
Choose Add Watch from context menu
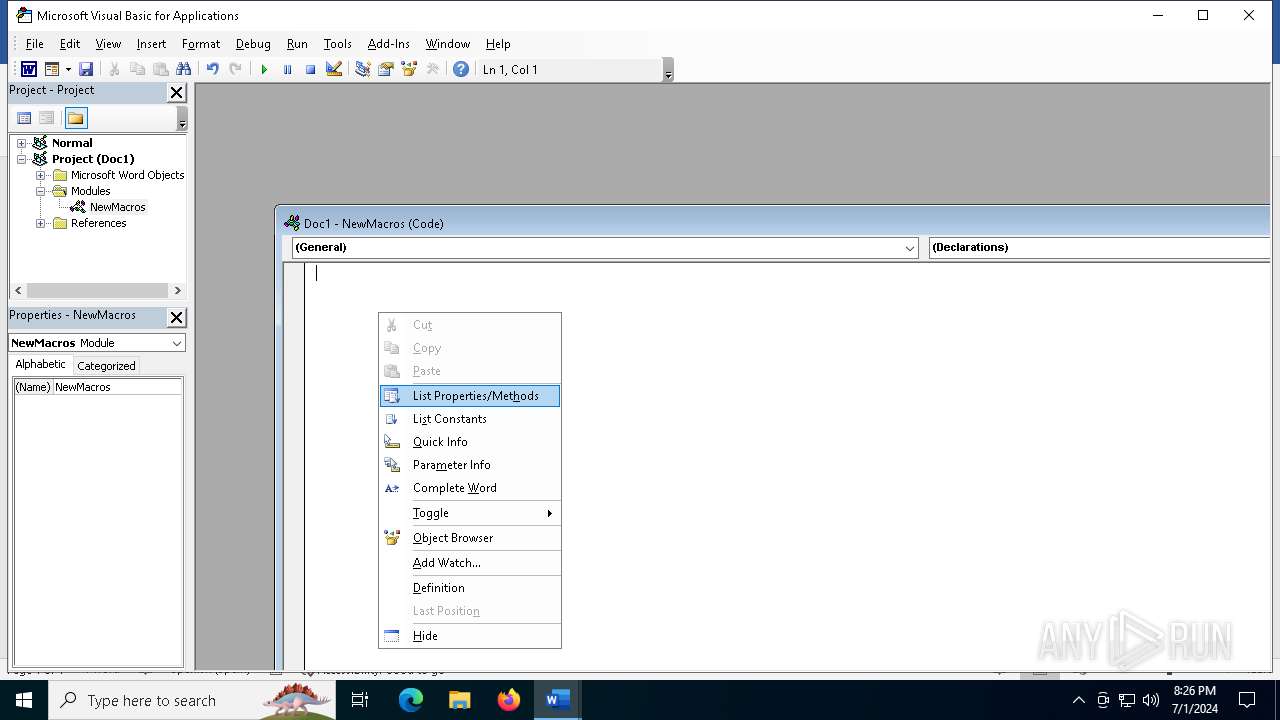point(470,563)
